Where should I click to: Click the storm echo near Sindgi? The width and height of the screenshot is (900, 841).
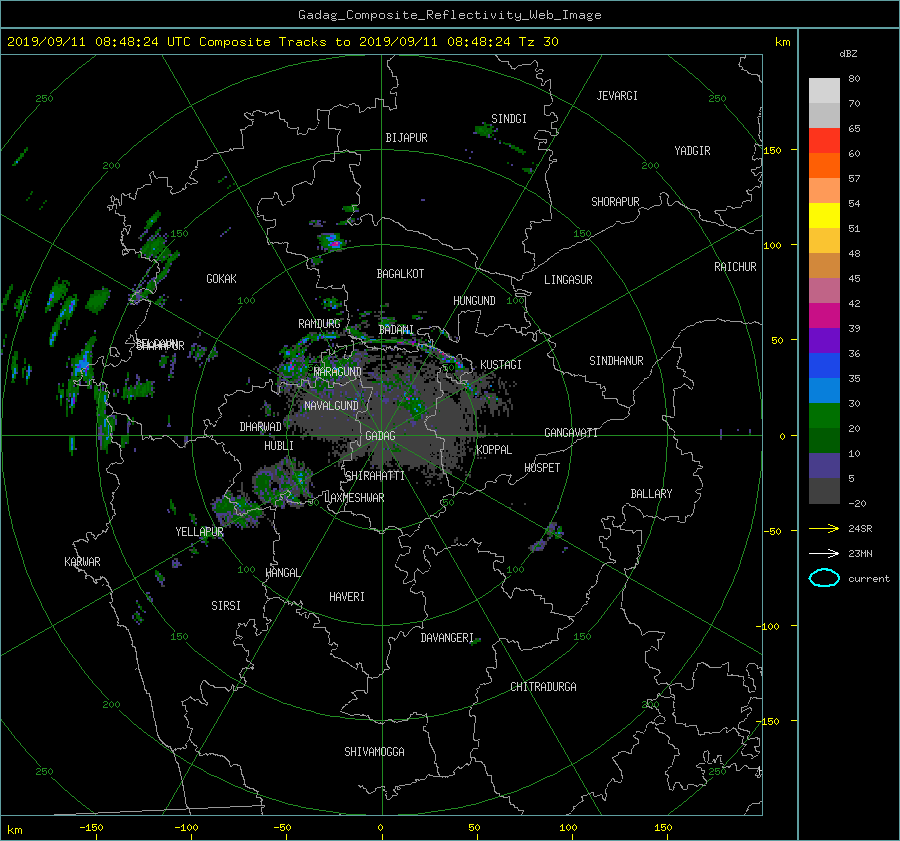pyautogui.click(x=485, y=131)
